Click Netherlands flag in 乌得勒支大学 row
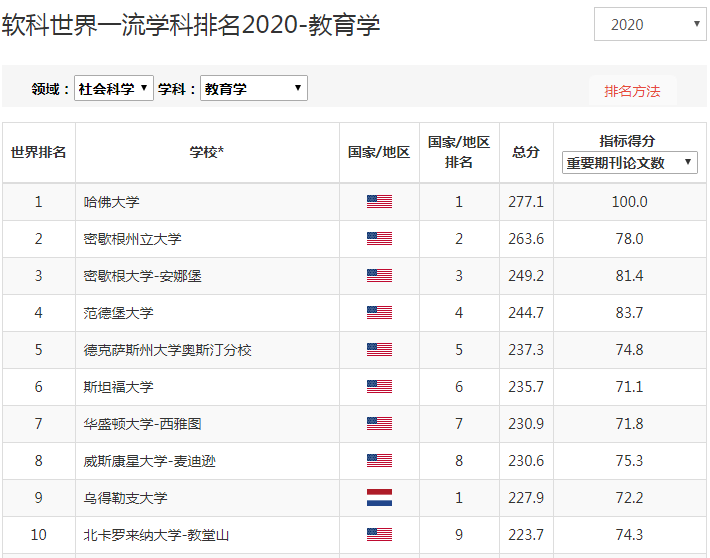710x558 pixels. 379,497
